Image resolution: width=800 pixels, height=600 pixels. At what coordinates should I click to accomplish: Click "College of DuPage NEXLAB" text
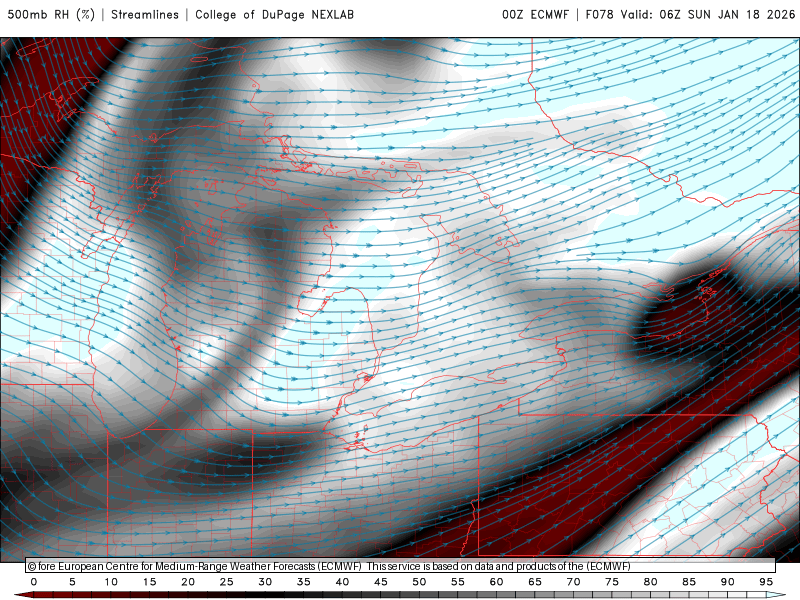click(274, 14)
